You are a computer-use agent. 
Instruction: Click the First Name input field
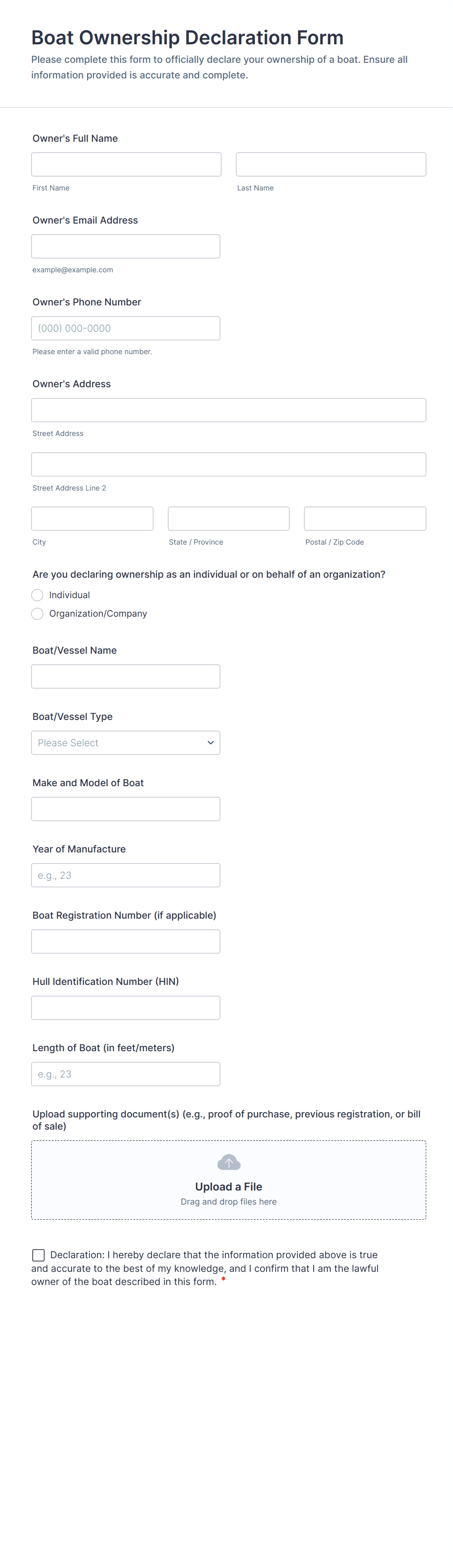(126, 164)
